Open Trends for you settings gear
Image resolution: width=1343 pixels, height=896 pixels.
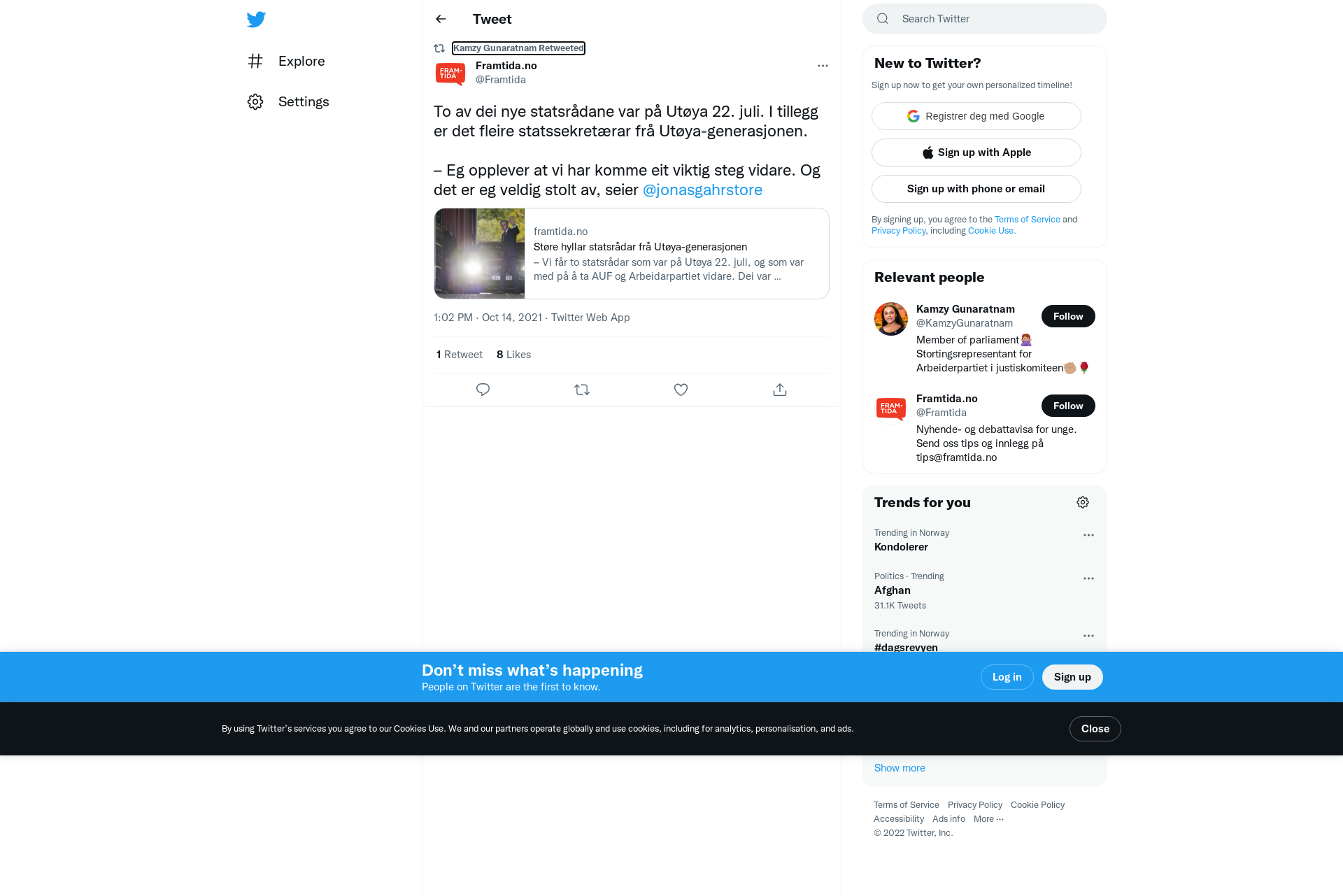(1083, 502)
